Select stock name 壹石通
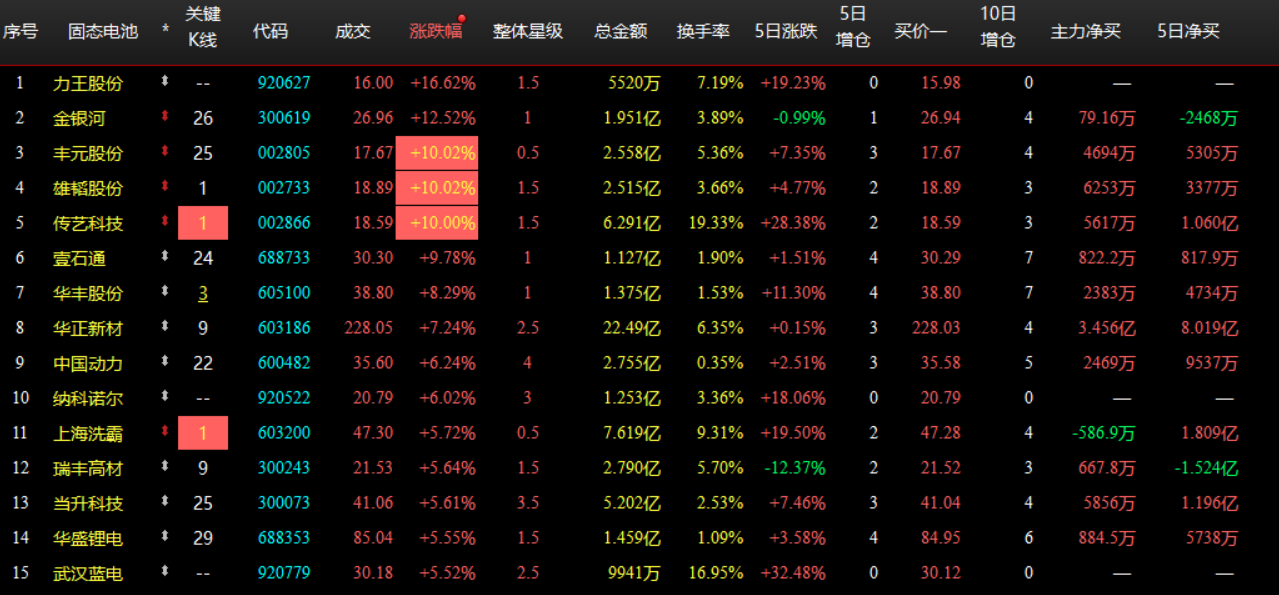 [x=79, y=258]
